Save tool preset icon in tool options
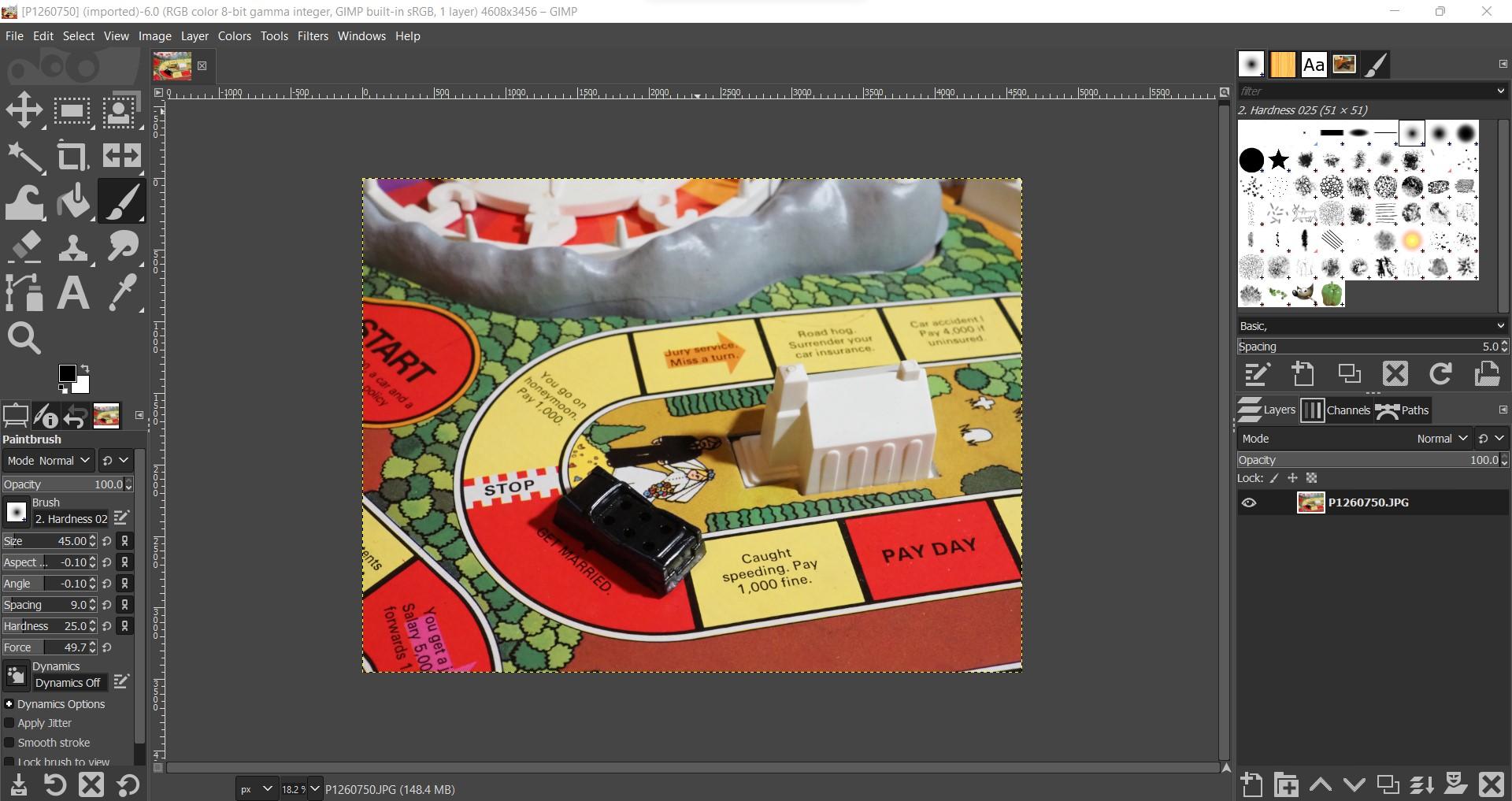 click(18, 785)
